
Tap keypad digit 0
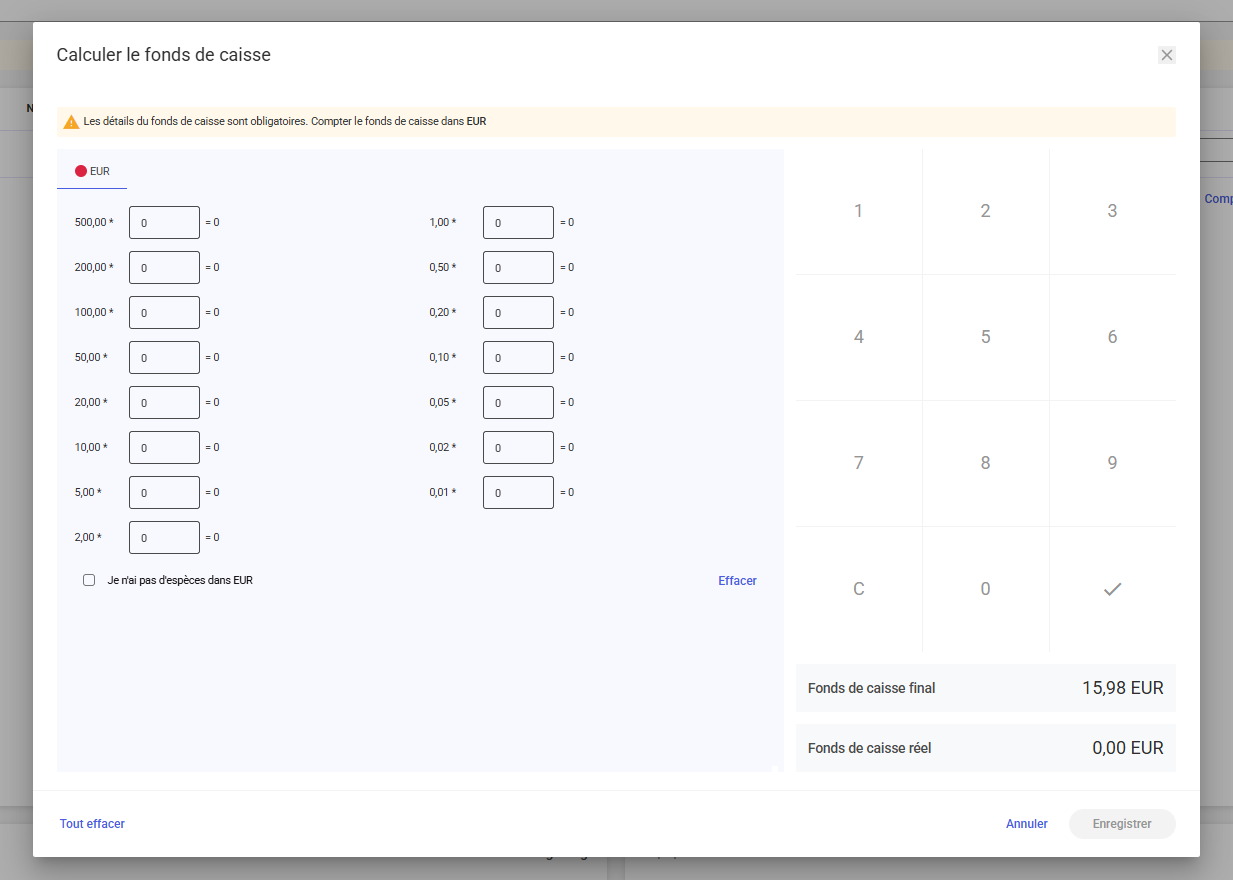985,589
